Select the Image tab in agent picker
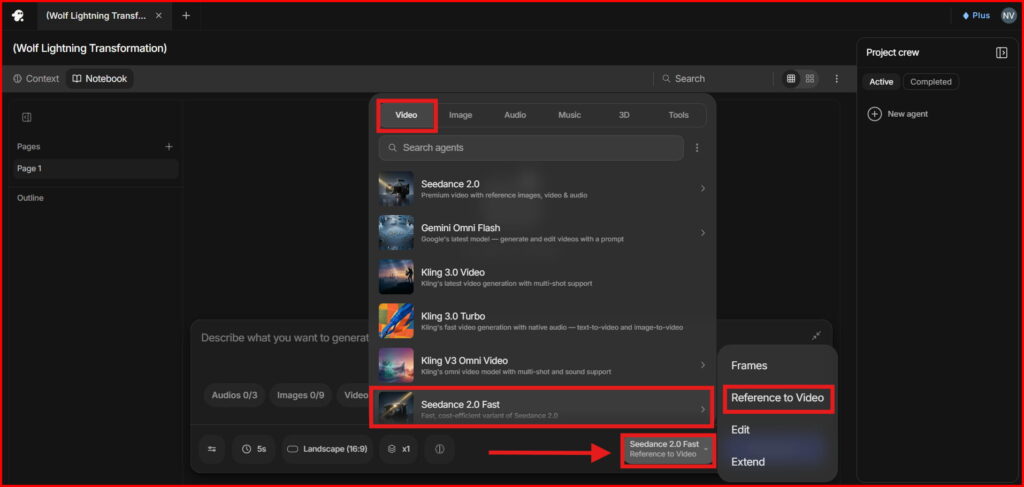1024x487 pixels. pyautogui.click(x=460, y=115)
